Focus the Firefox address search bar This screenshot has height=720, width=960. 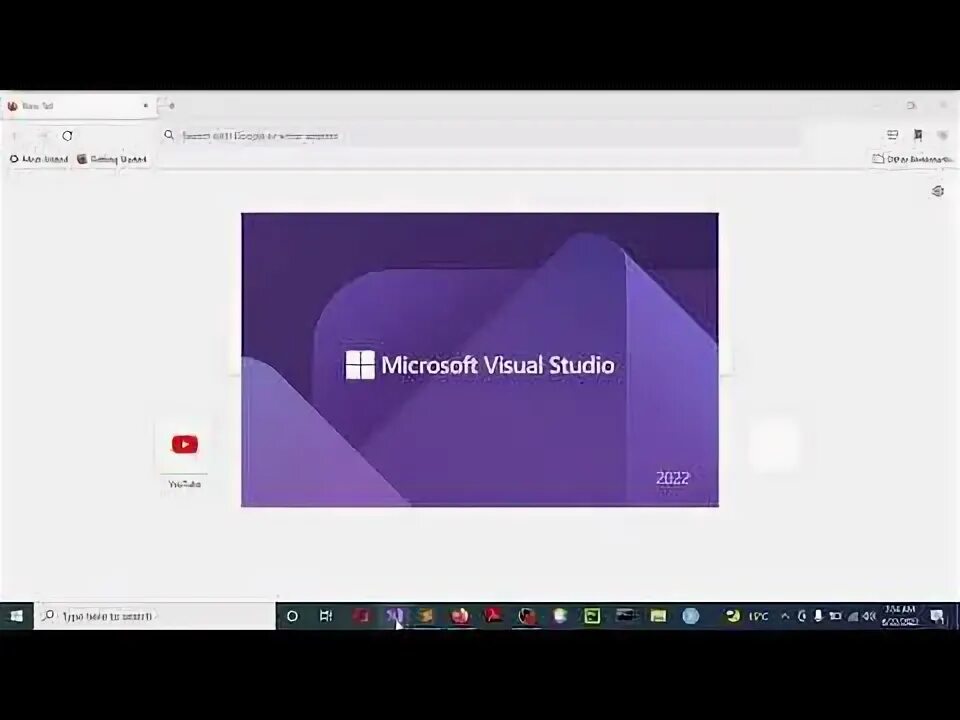click(x=479, y=135)
